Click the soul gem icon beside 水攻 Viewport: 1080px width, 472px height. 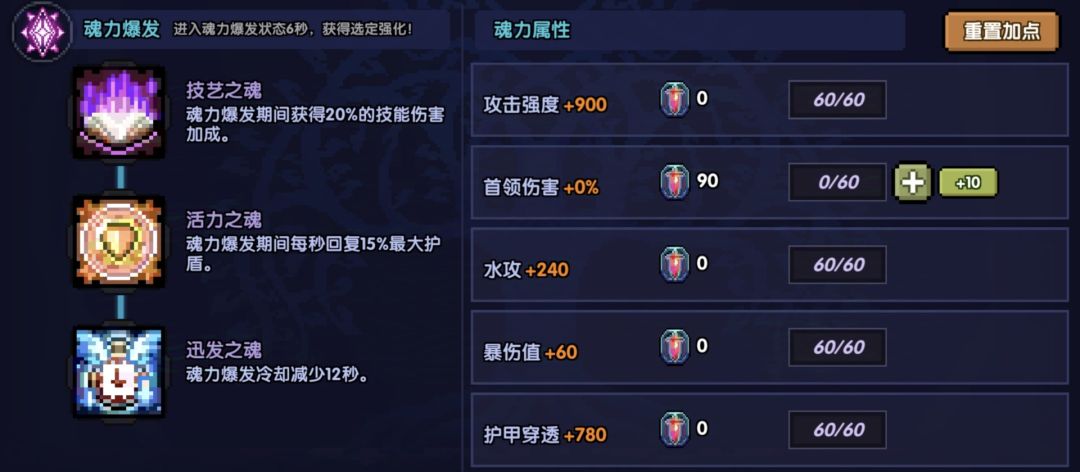[x=675, y=266]
